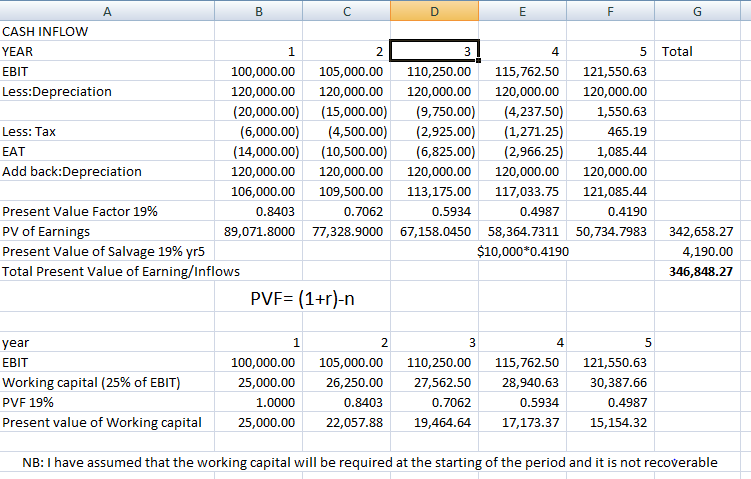
Task: Select highlighted column D header
Action: [435, 12]
